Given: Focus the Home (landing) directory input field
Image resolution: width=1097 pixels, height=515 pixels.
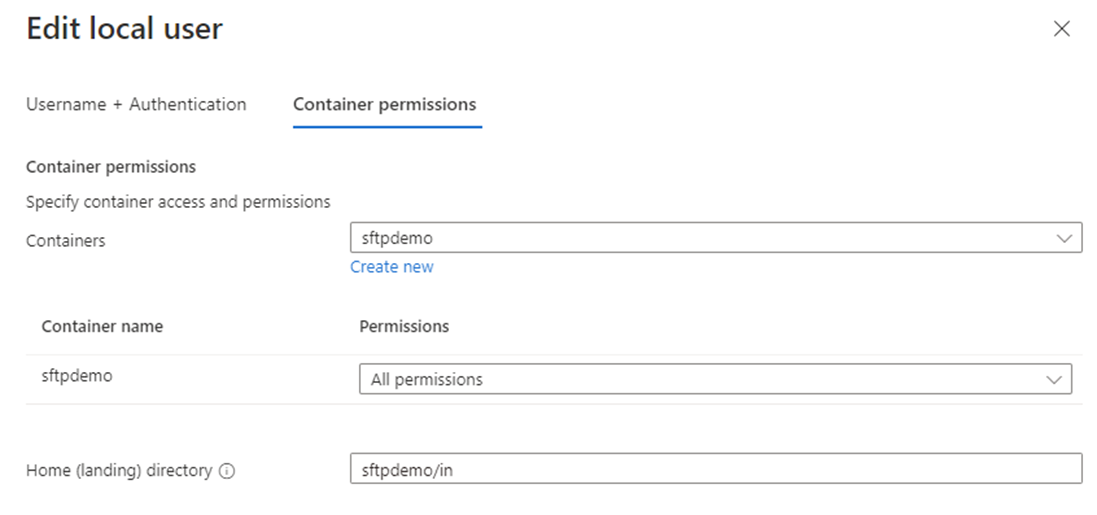Looking at the screenshot, I should coord(716,469).
